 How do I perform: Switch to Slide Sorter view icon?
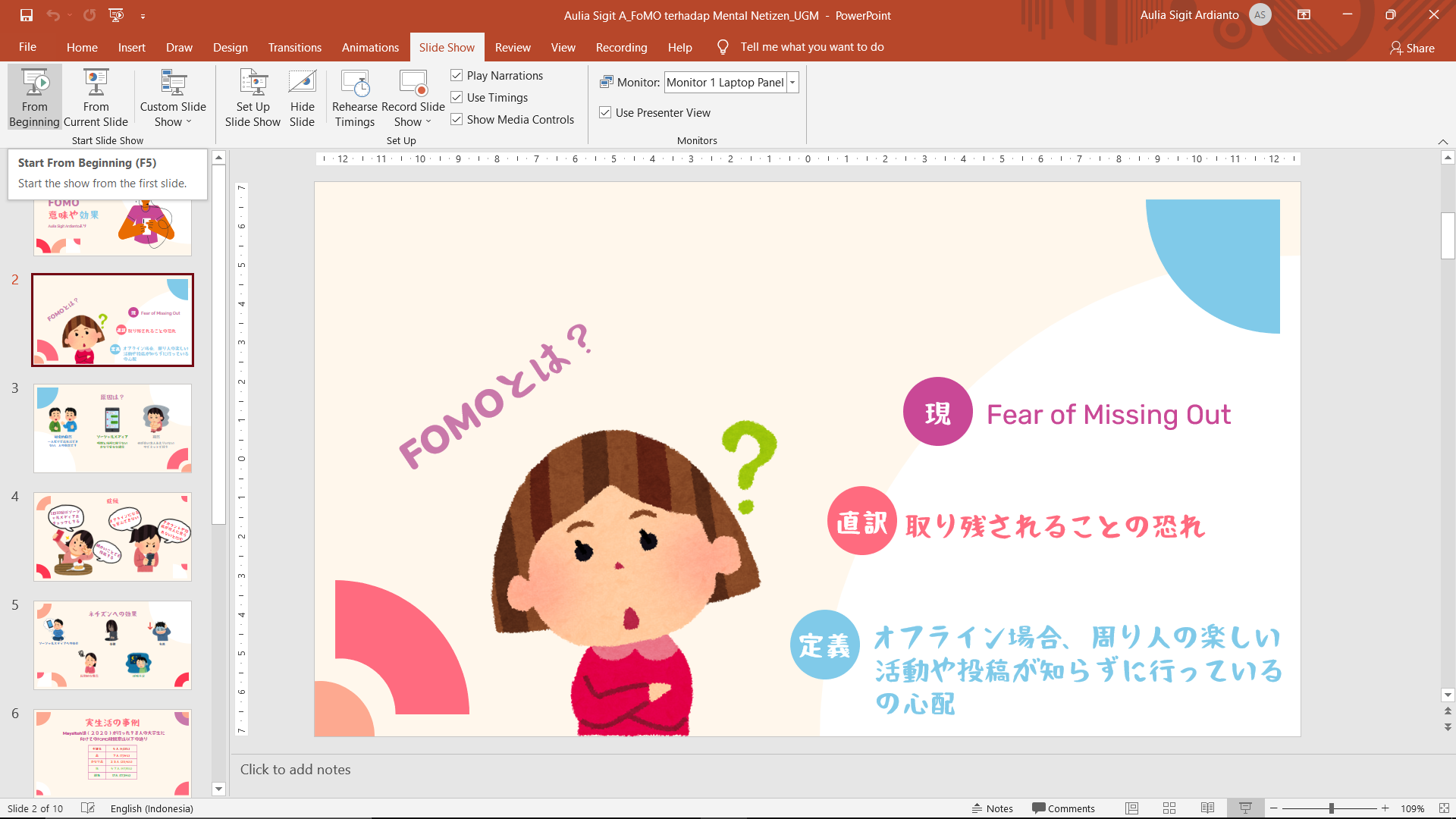coord(1169,808)
